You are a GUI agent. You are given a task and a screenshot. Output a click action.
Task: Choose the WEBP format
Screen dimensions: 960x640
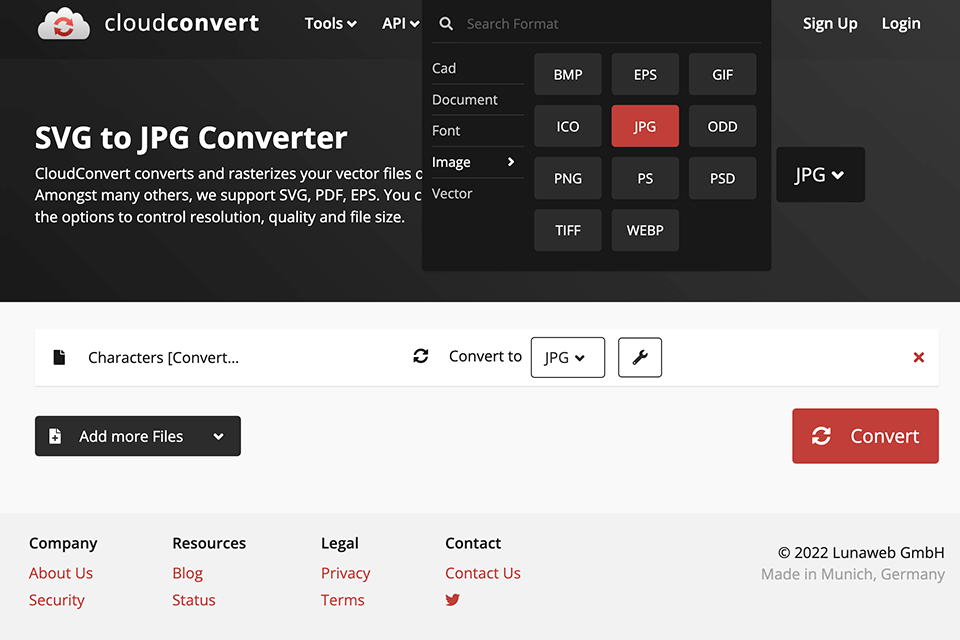(x=645, y=230)
